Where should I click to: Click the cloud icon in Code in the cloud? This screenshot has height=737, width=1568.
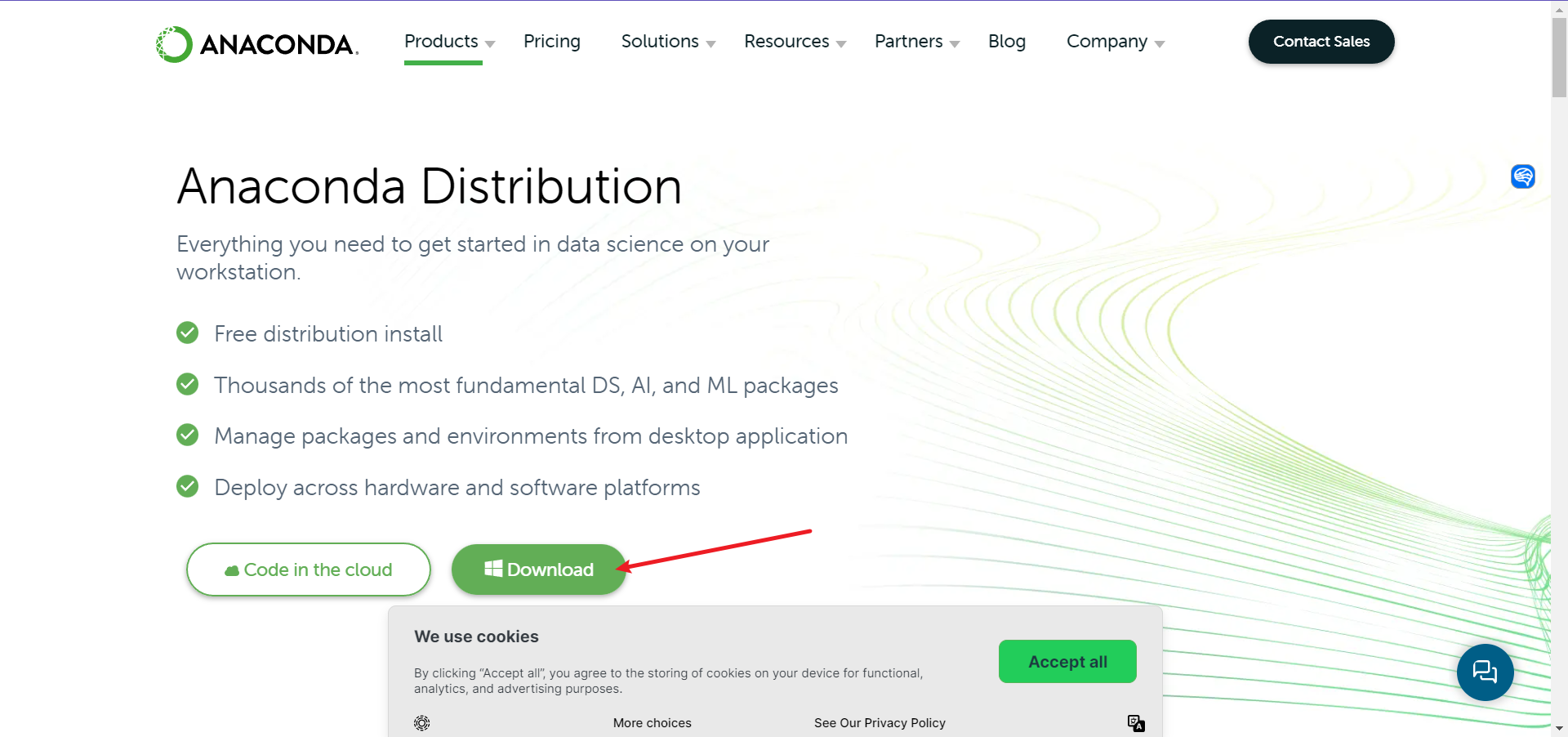(232, 570)
